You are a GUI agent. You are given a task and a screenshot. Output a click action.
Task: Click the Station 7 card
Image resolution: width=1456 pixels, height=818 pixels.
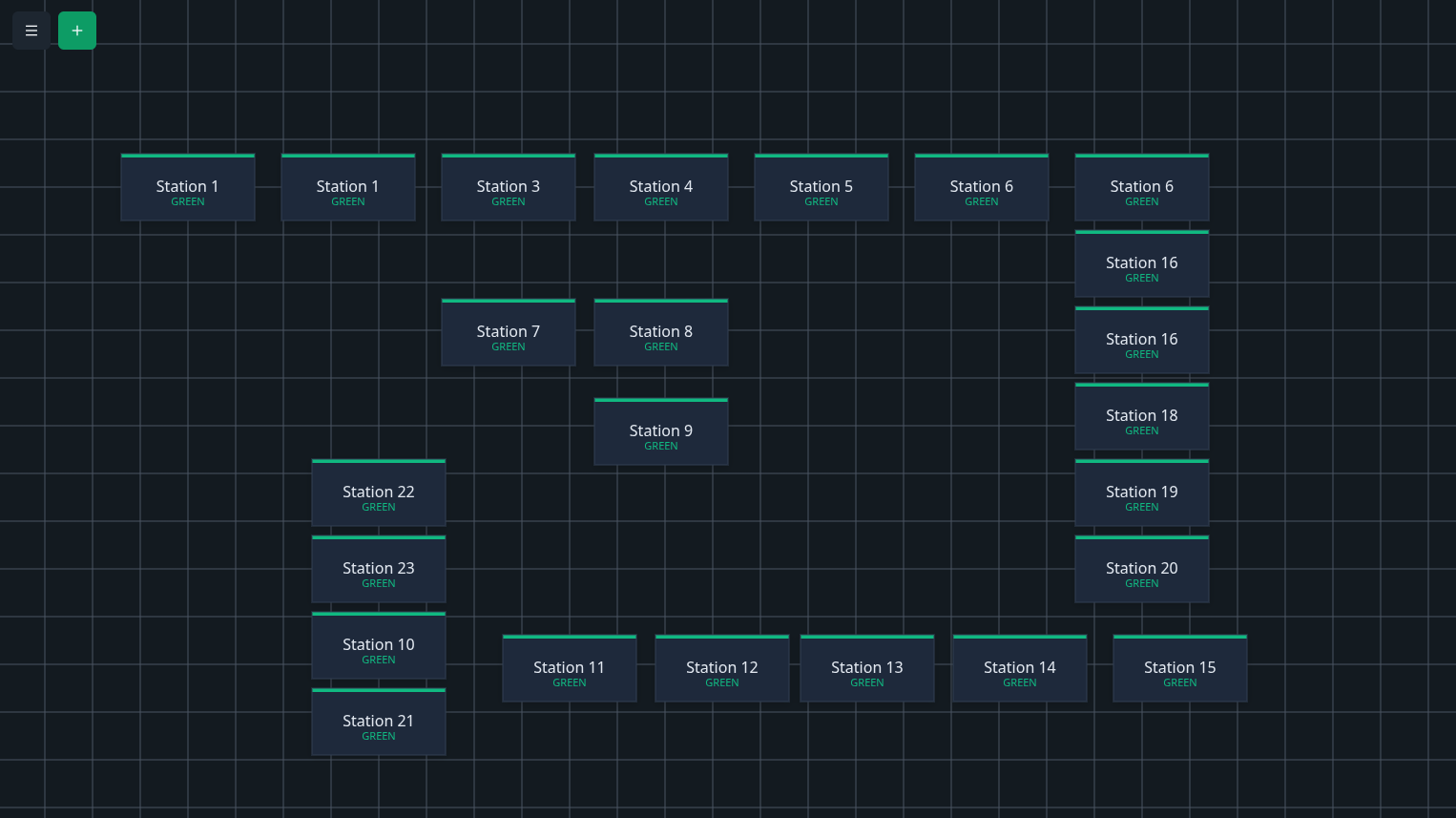click(x=508, y=332)
